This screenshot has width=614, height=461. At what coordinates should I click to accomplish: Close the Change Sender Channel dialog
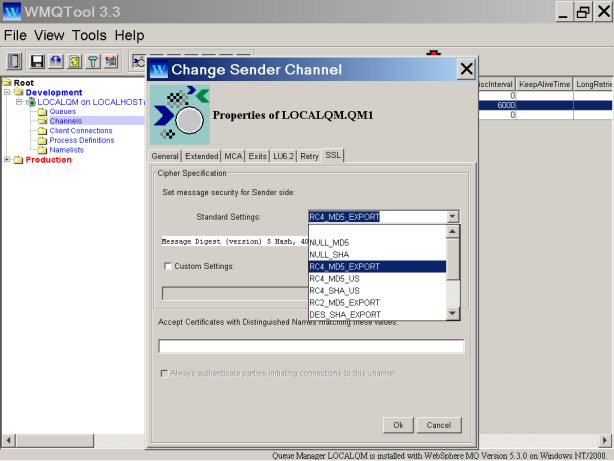point(466,69)
